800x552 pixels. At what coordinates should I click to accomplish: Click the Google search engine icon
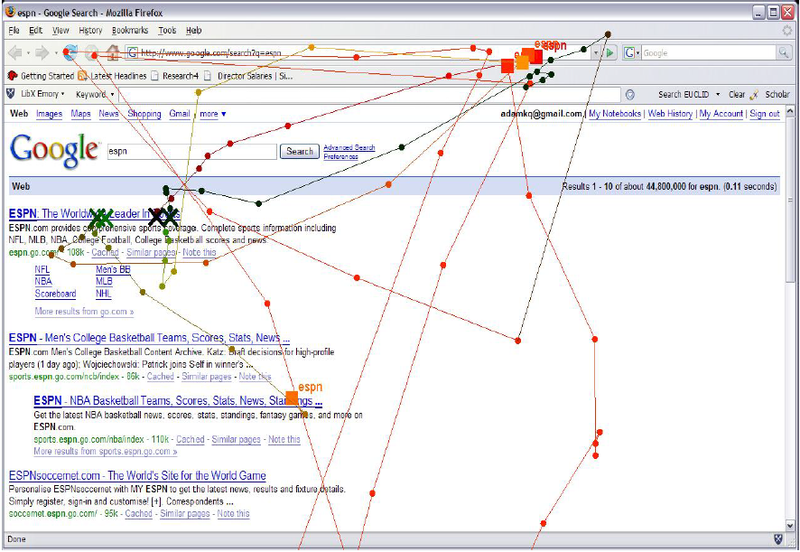[x=630, y=53]
